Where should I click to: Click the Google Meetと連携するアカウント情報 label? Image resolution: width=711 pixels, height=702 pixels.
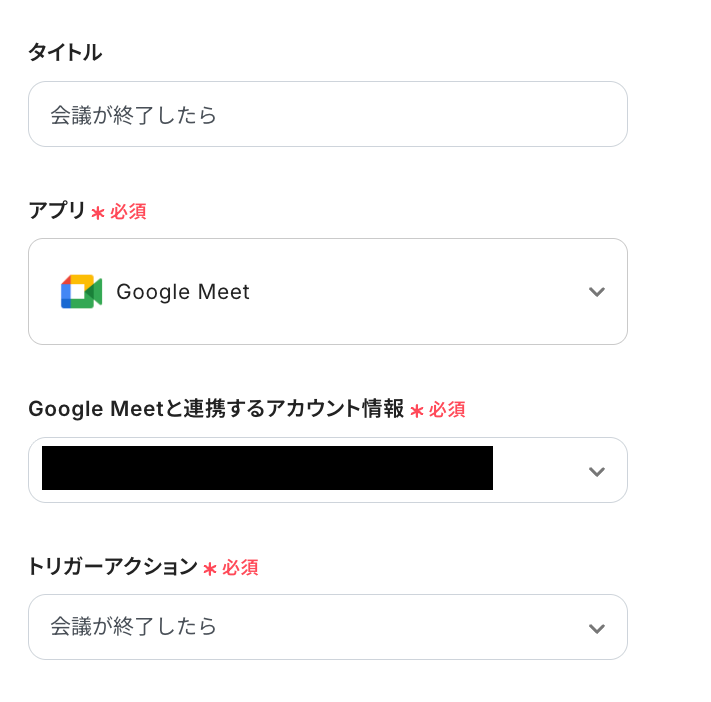(x=216, y=408)
